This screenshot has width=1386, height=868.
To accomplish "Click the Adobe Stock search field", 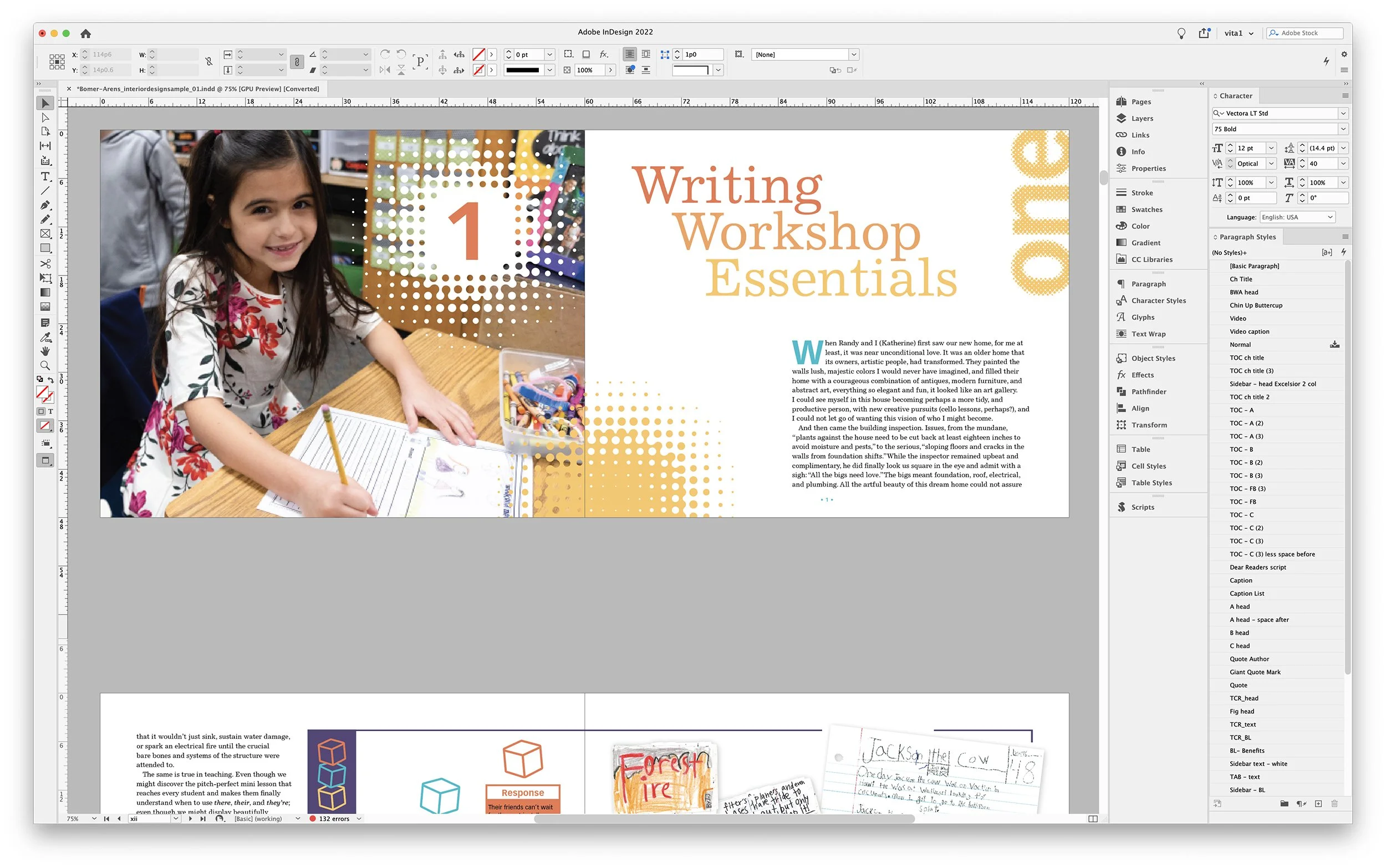I will click(x=1308, y=33).
